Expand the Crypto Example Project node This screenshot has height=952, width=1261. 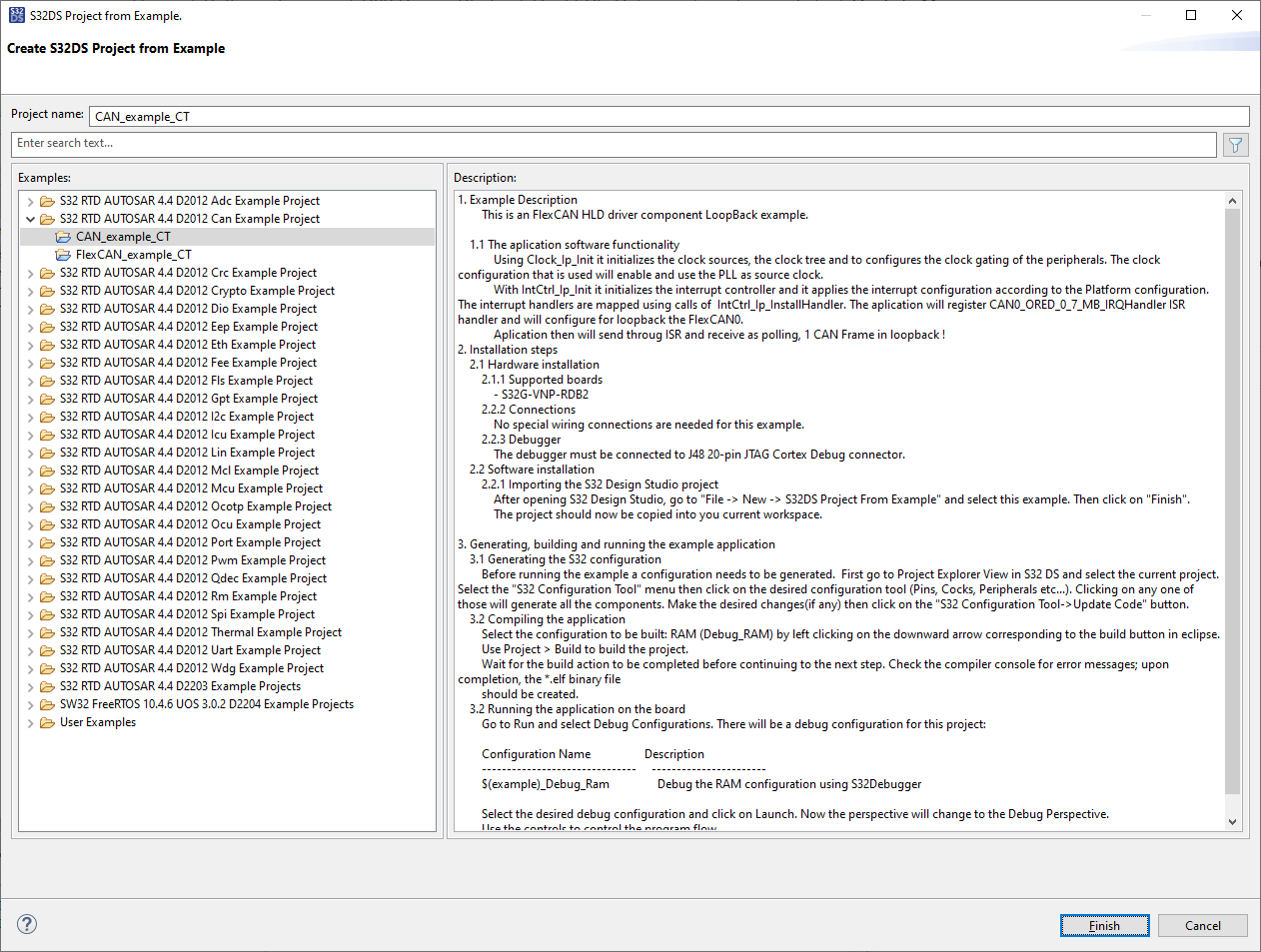pyautogui.click(x=29, y=290)
